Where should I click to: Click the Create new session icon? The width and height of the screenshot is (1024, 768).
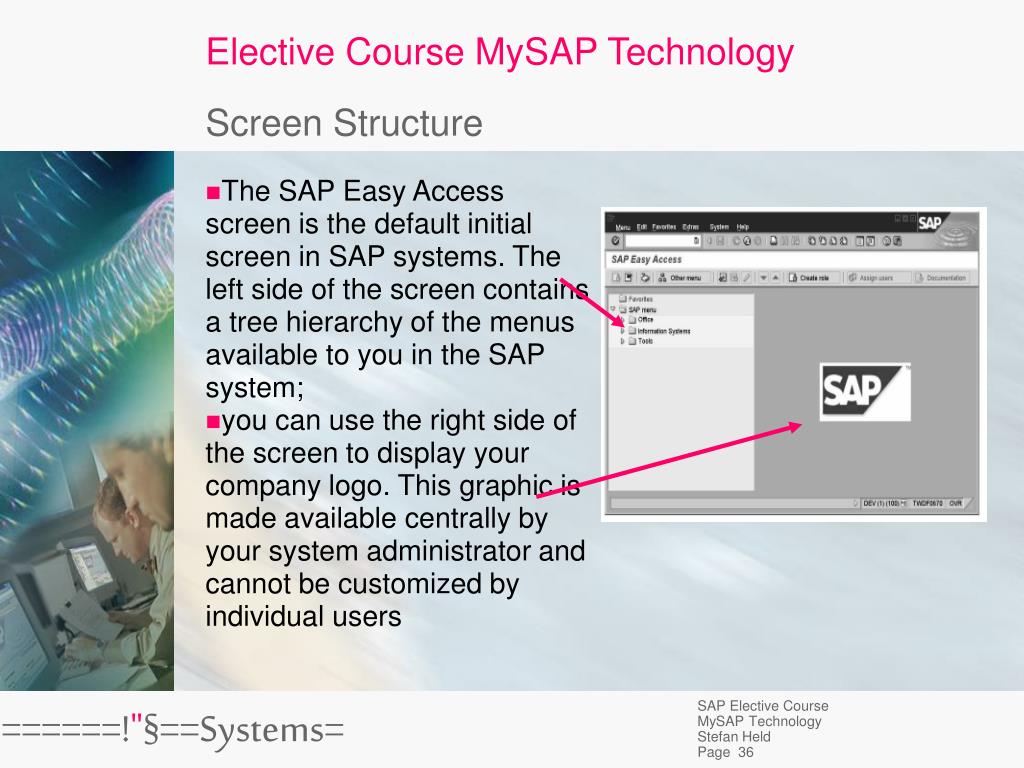coord(859,241)
